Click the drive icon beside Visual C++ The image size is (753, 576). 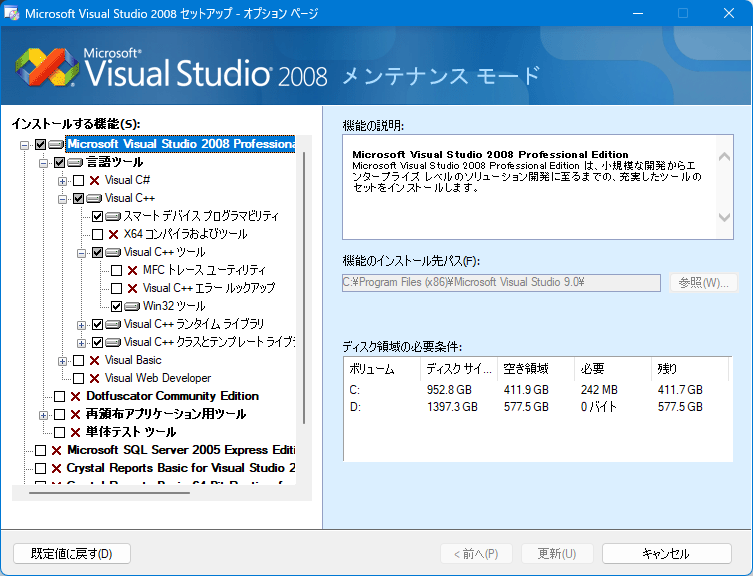pyautogui.click(x=94, y=198)
